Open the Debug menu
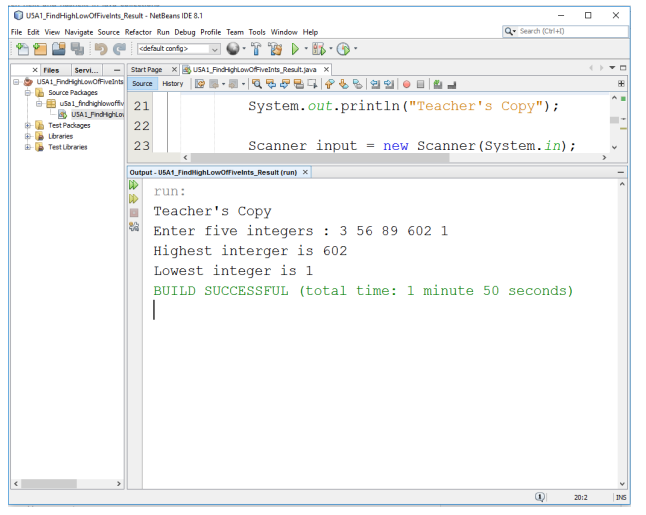This screenshot has width=646, height=515. 185,32
